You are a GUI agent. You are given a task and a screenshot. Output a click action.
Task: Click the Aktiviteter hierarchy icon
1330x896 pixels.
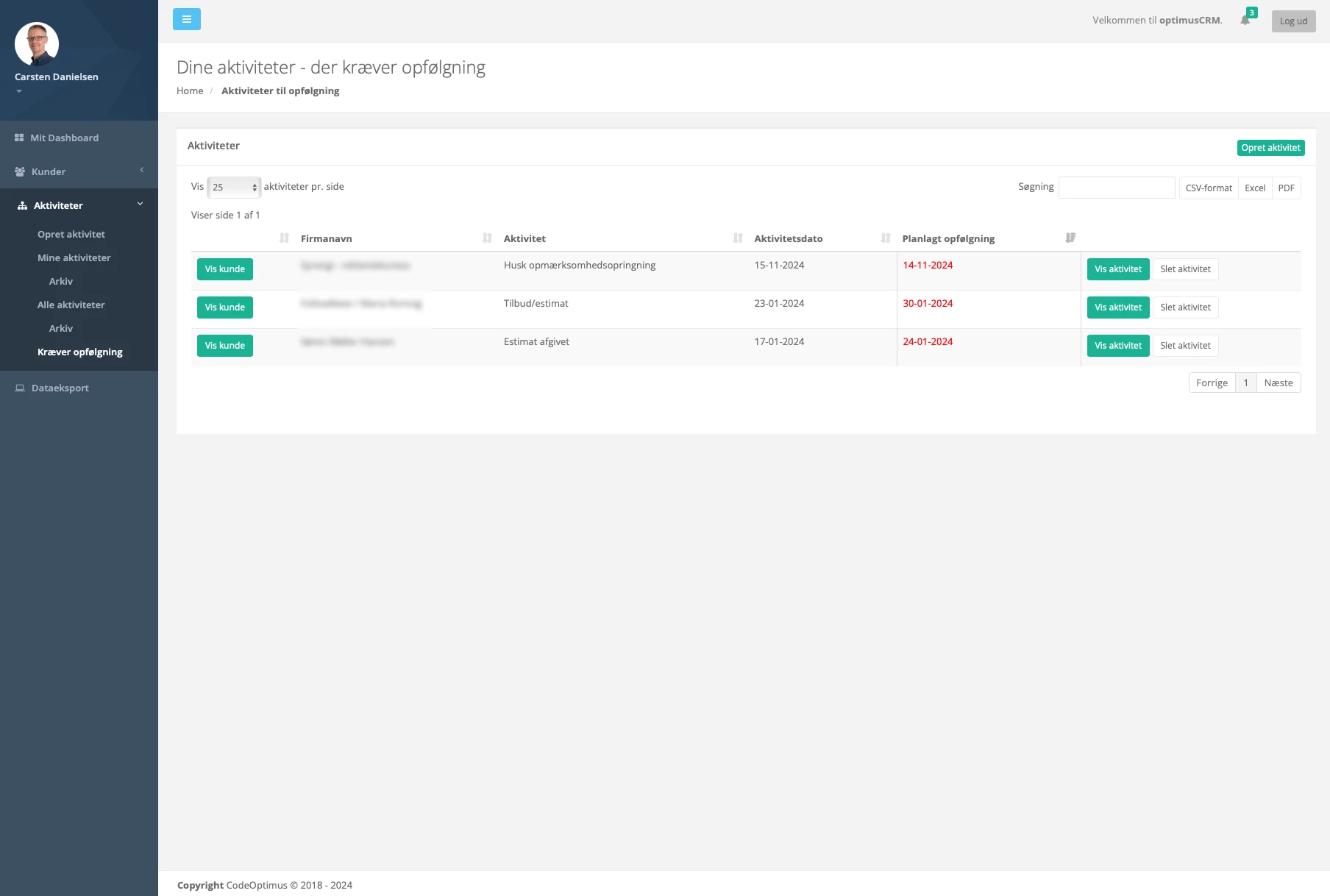[21, 205]
